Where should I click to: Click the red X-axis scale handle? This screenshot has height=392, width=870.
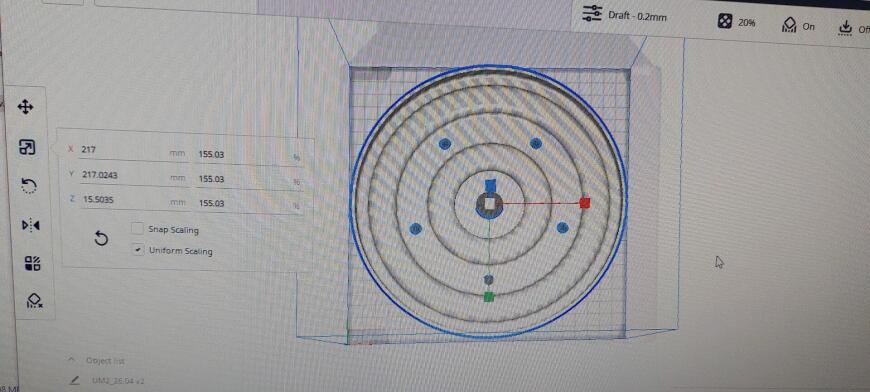click(584, 203)
